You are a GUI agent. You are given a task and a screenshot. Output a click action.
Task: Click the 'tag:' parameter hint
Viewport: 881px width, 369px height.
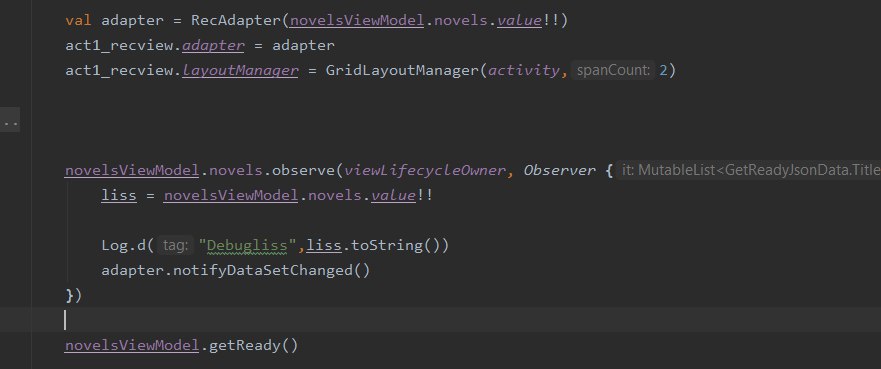(x=175, y=245)
